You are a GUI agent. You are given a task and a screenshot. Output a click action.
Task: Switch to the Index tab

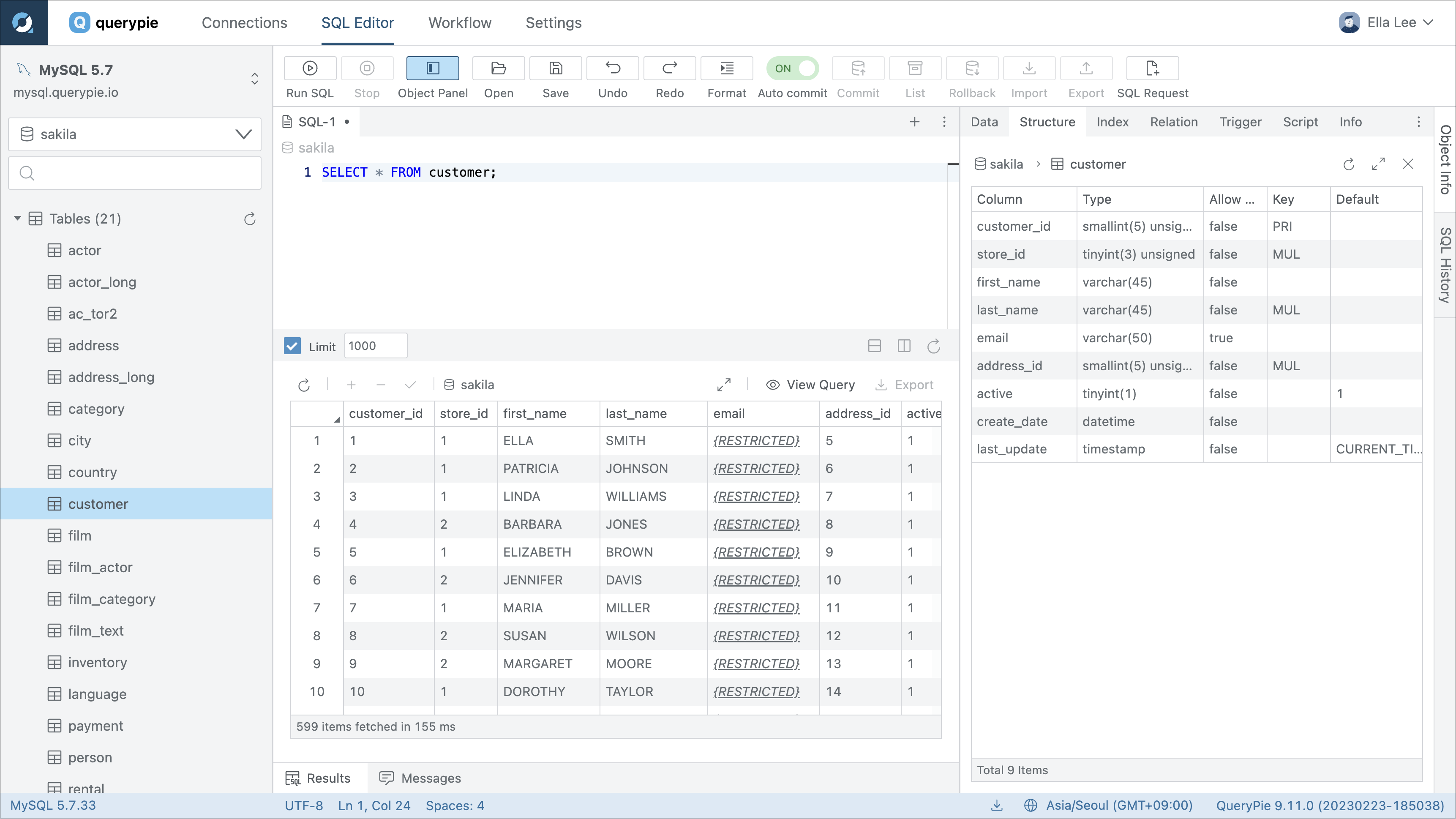click(x=1112, y=122)
